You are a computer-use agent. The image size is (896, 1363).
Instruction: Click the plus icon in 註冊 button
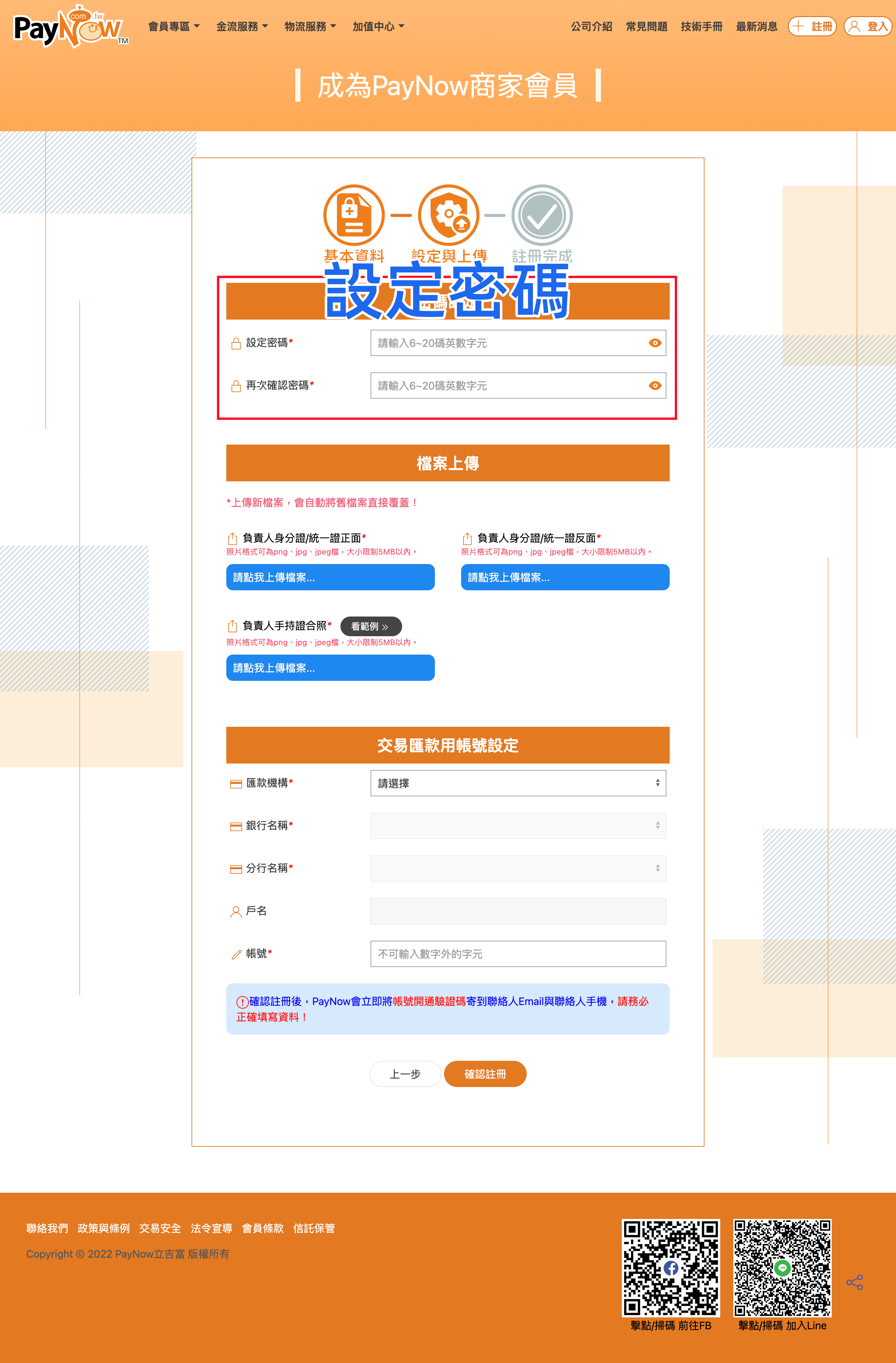(x=798, y=26)
